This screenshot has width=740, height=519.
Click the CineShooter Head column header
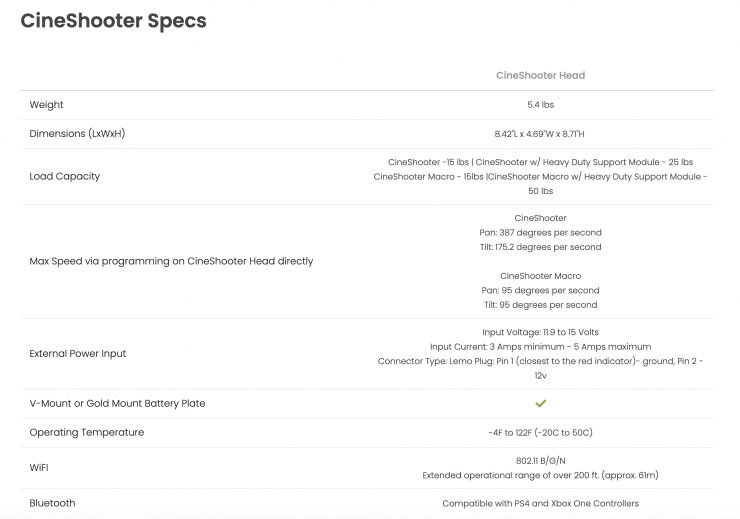[x=540, y=75]
